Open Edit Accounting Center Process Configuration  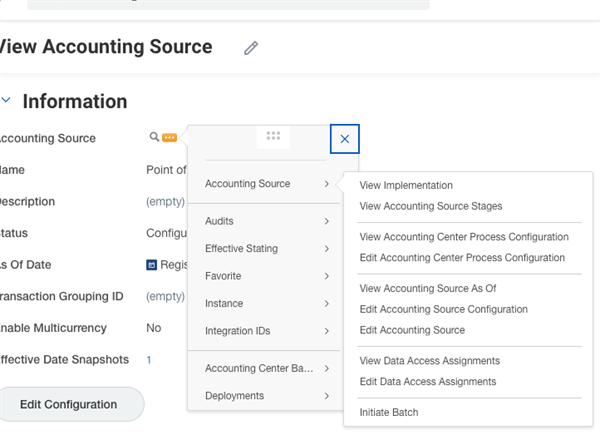462,258
